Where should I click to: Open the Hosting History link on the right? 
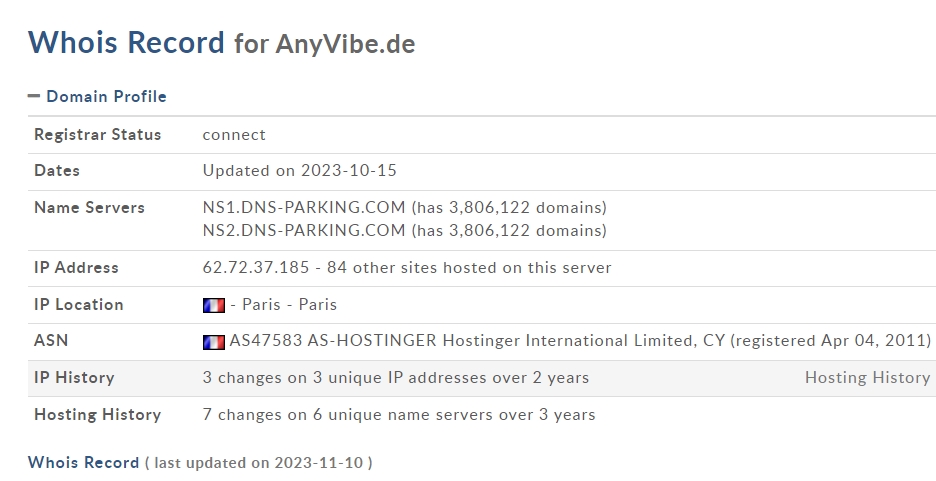867,377
